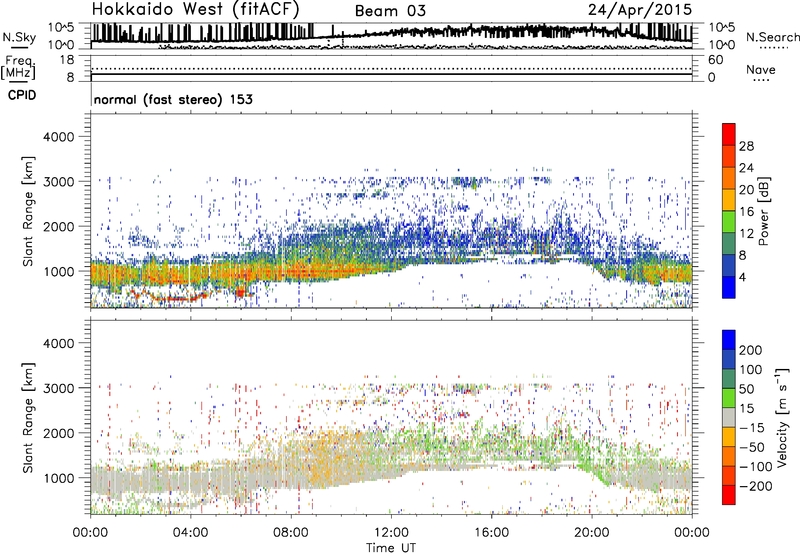Pick the blue swatch above 200 velocity
Viewport: 800px width, 554px height.
(729, 340)
